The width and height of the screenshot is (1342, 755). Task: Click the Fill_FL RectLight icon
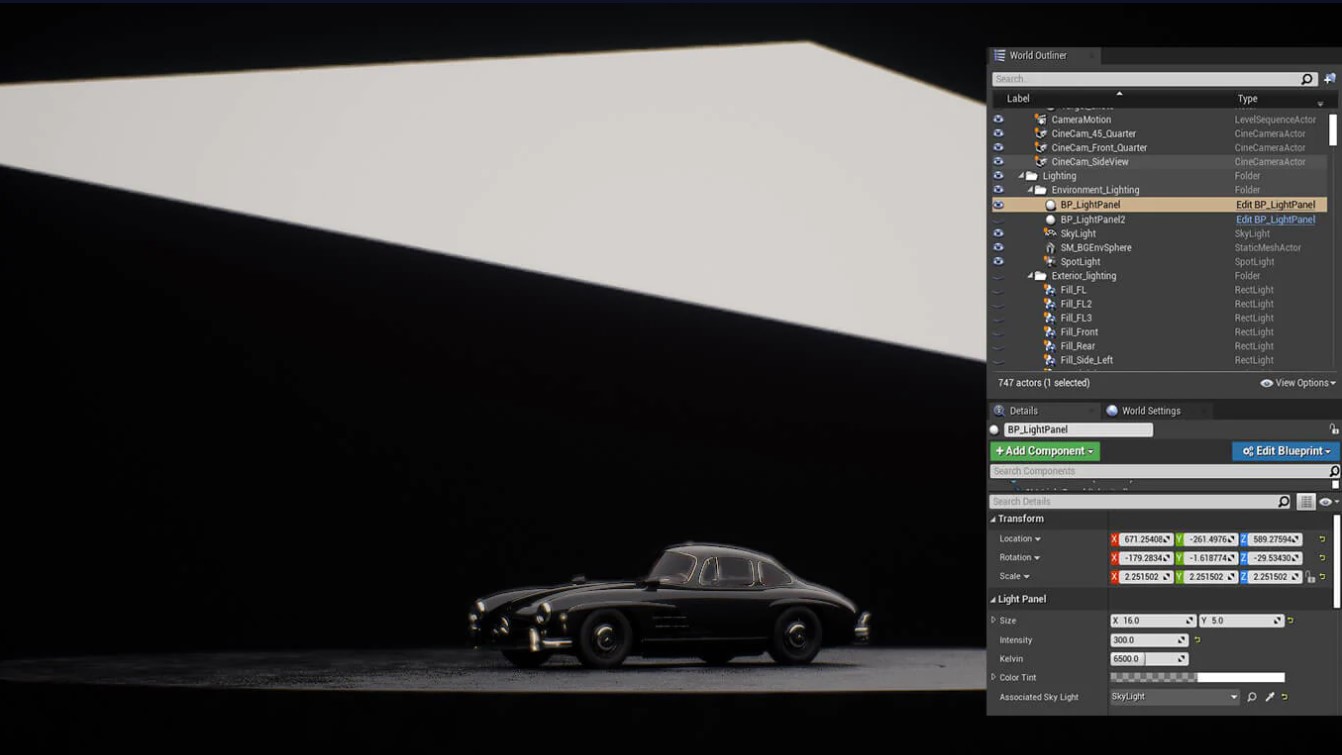1049,289
